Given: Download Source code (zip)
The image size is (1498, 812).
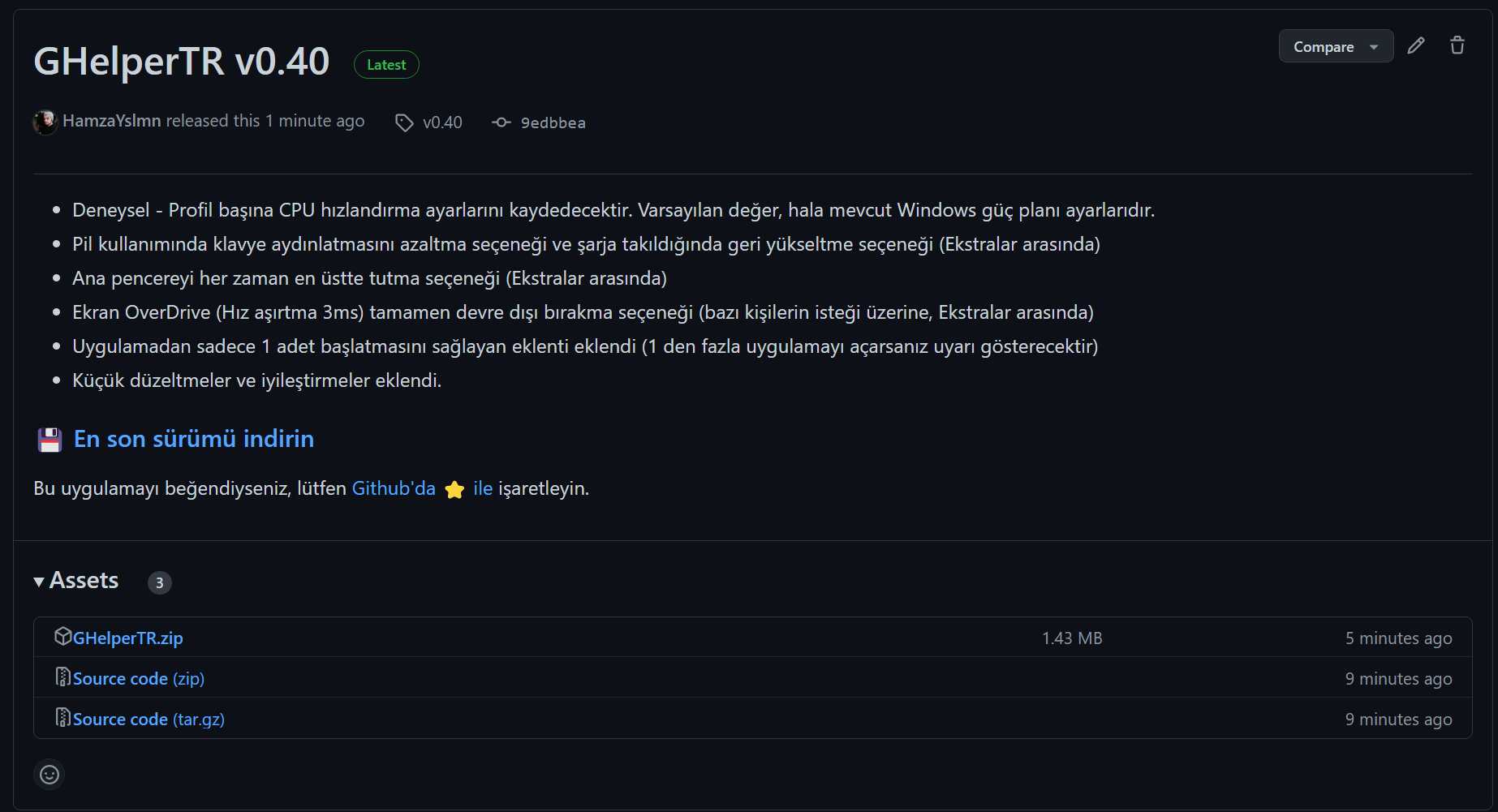Looking at the screenshot, I should point(139,679).
